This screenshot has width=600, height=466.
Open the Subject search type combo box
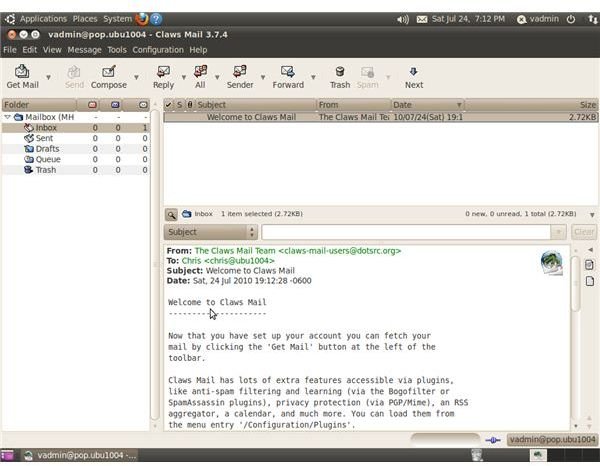[x=210, y=232]
